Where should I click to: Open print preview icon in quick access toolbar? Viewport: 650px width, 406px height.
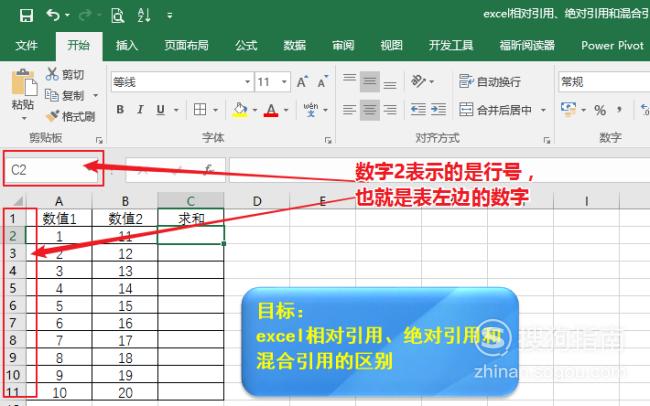118,16
